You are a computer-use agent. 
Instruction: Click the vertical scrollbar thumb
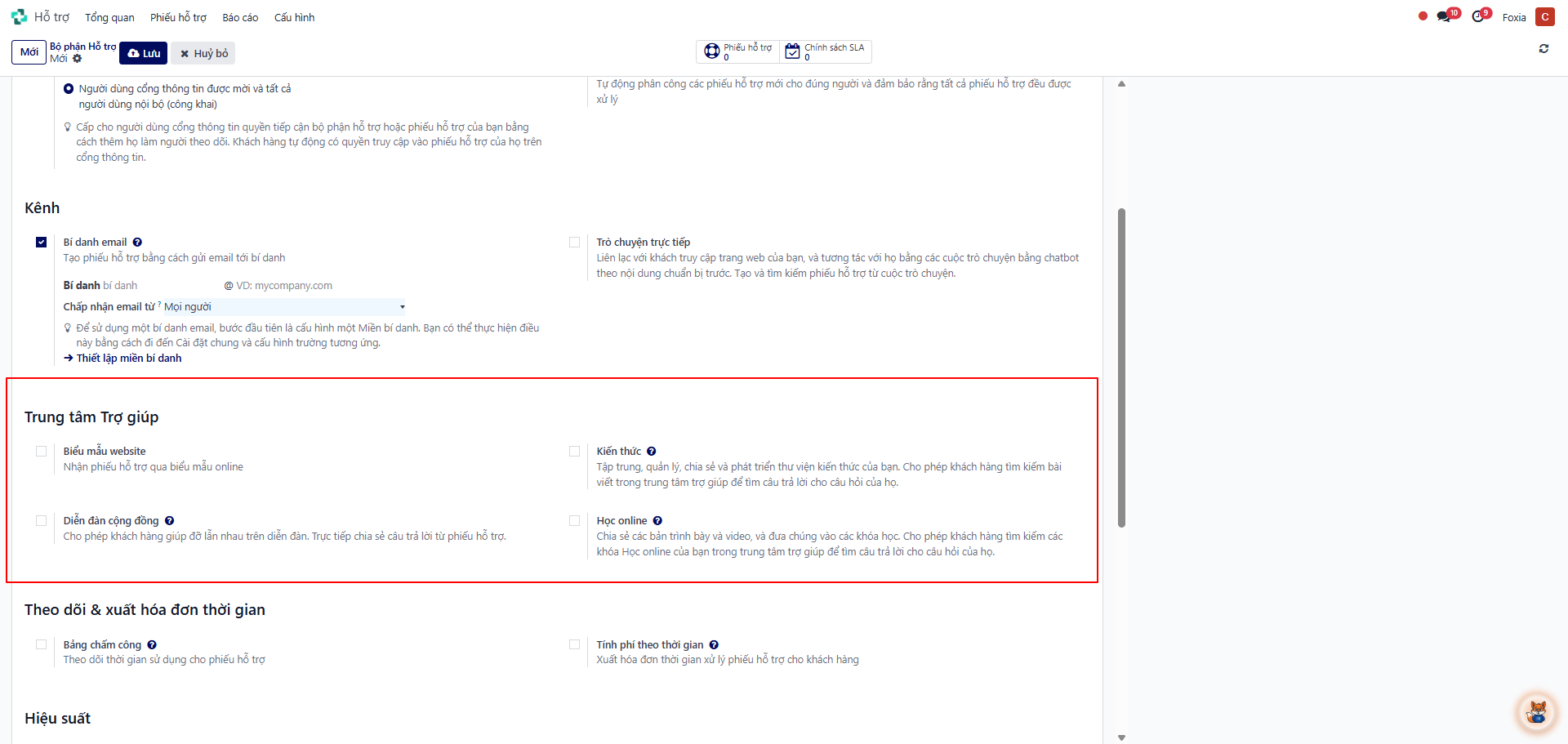(x=1121, y=368)
